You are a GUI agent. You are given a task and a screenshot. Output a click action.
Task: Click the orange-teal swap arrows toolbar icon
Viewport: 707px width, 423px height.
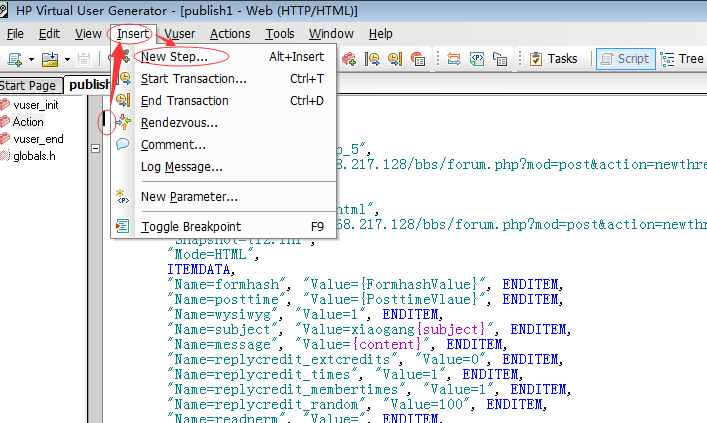454,59
